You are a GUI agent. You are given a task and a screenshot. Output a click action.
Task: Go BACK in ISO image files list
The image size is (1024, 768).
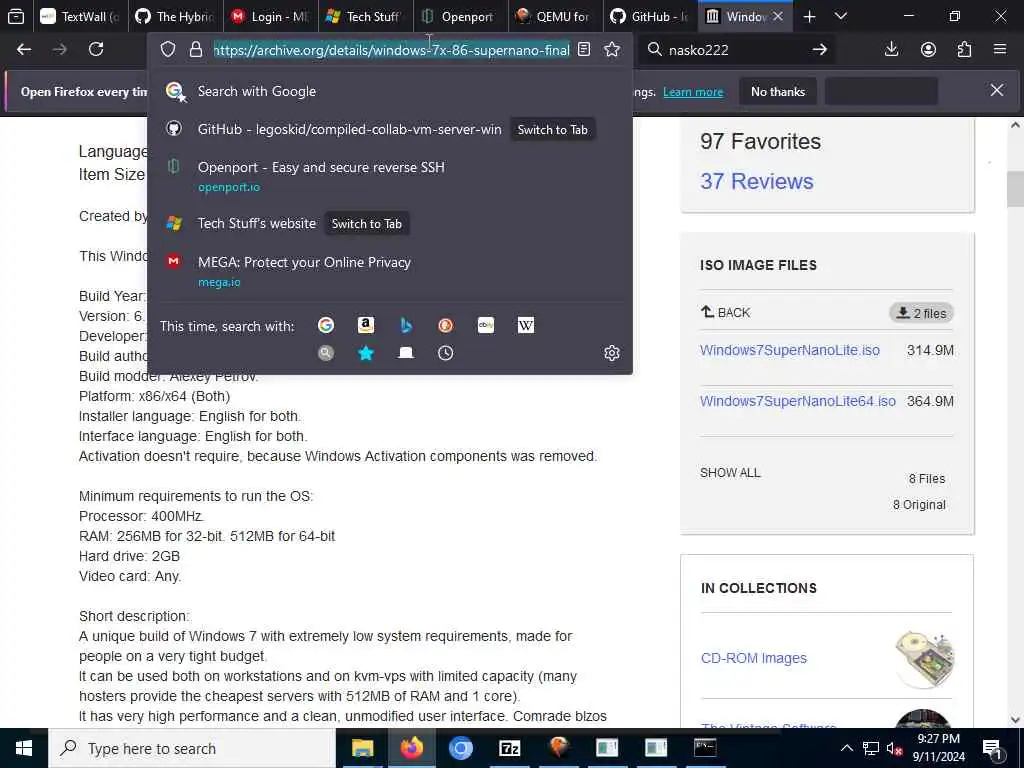coord(726,312)
